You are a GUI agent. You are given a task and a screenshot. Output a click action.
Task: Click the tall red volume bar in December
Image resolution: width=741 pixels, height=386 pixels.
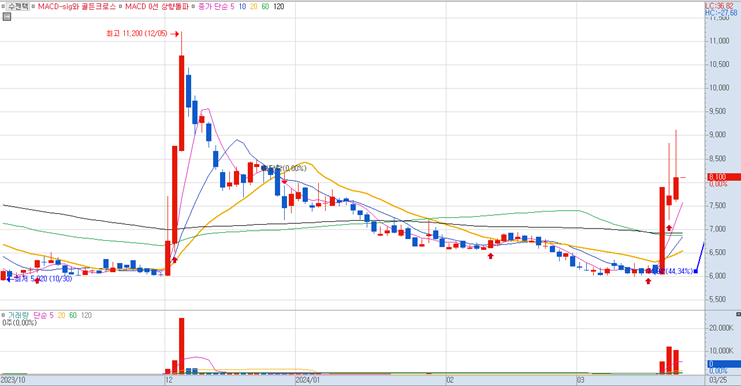tap(181, 346)
